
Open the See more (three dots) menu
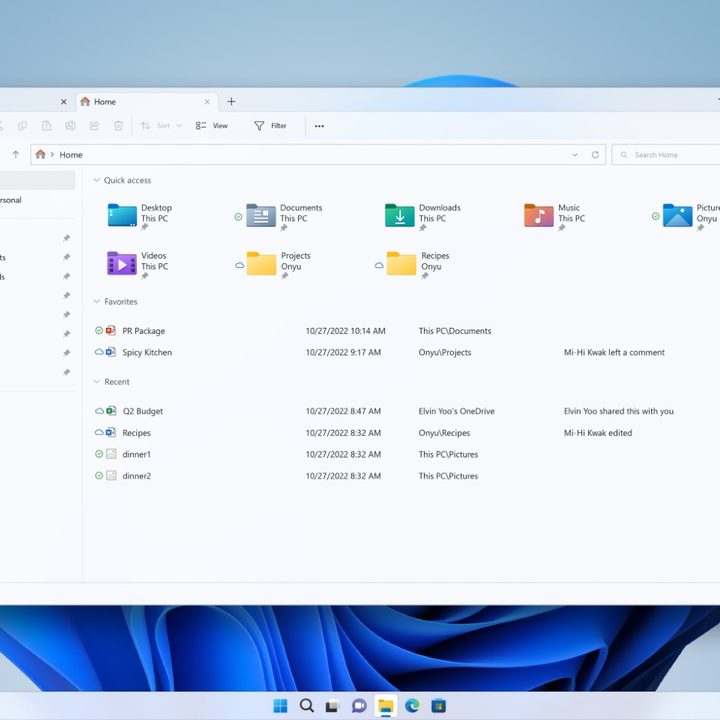pyautogui.click(x=319, y=126)
